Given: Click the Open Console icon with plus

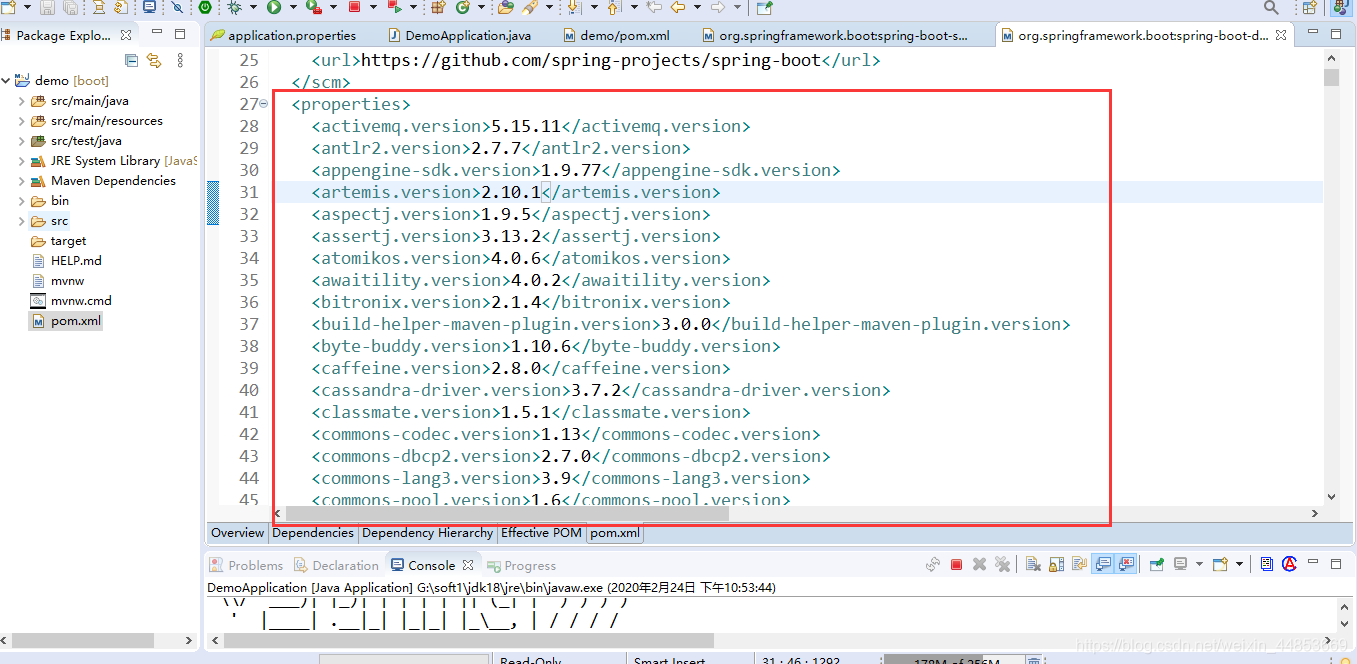Looking at the screenshot, I should [1220, 564].
